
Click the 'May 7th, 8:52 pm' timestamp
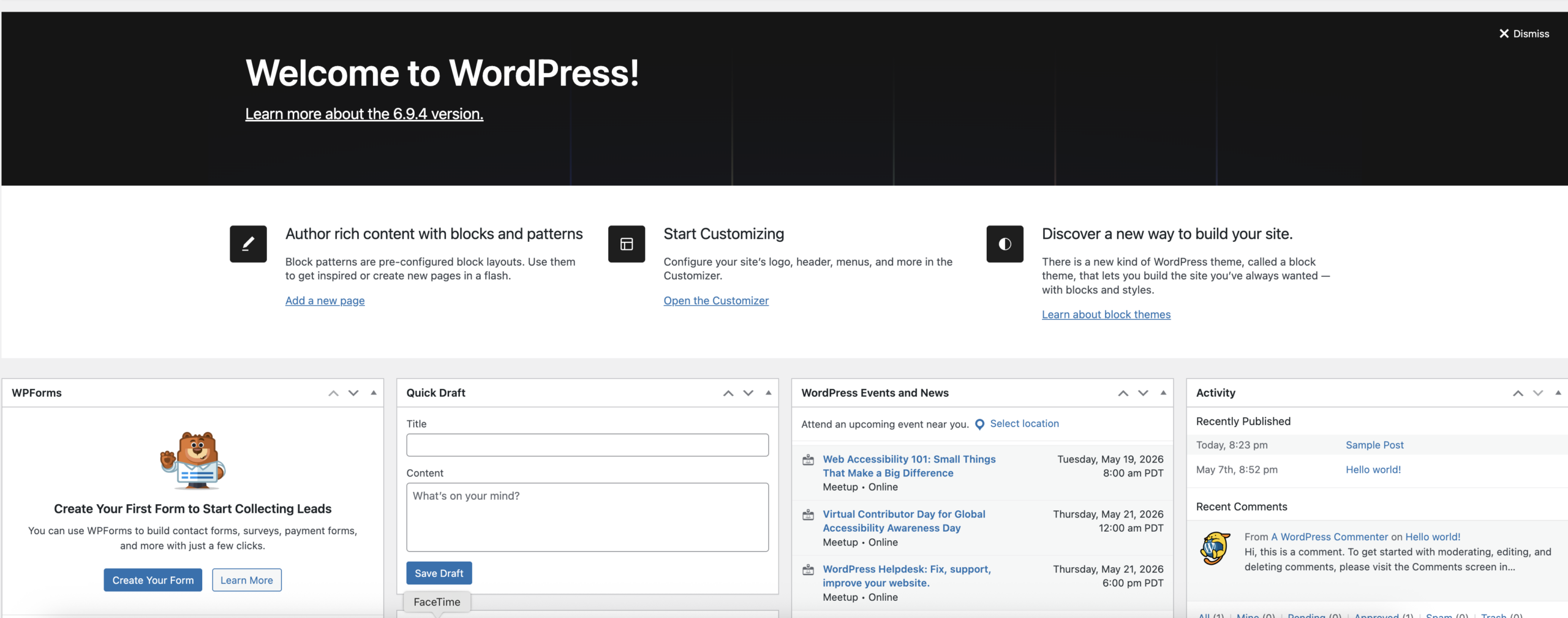click(1237, 470)
